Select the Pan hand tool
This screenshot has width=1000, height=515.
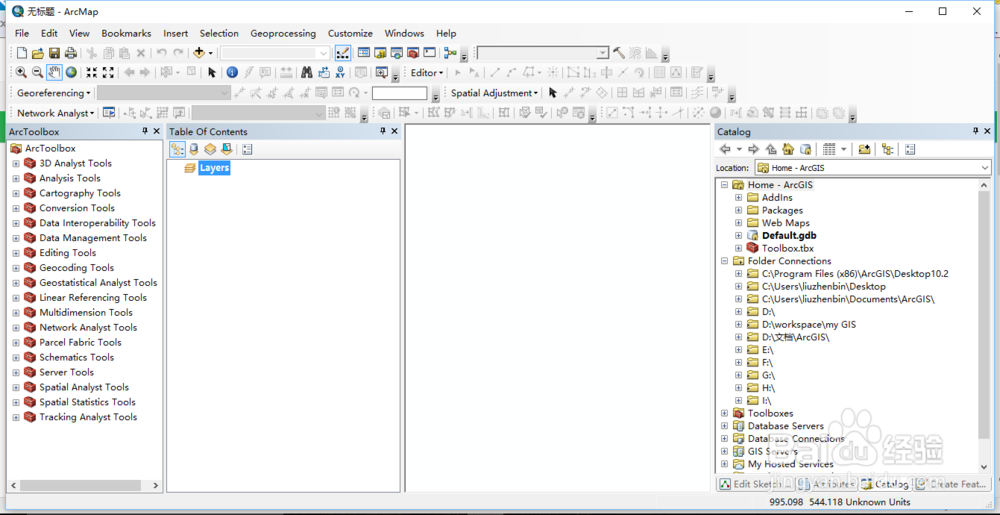[54, 73]
